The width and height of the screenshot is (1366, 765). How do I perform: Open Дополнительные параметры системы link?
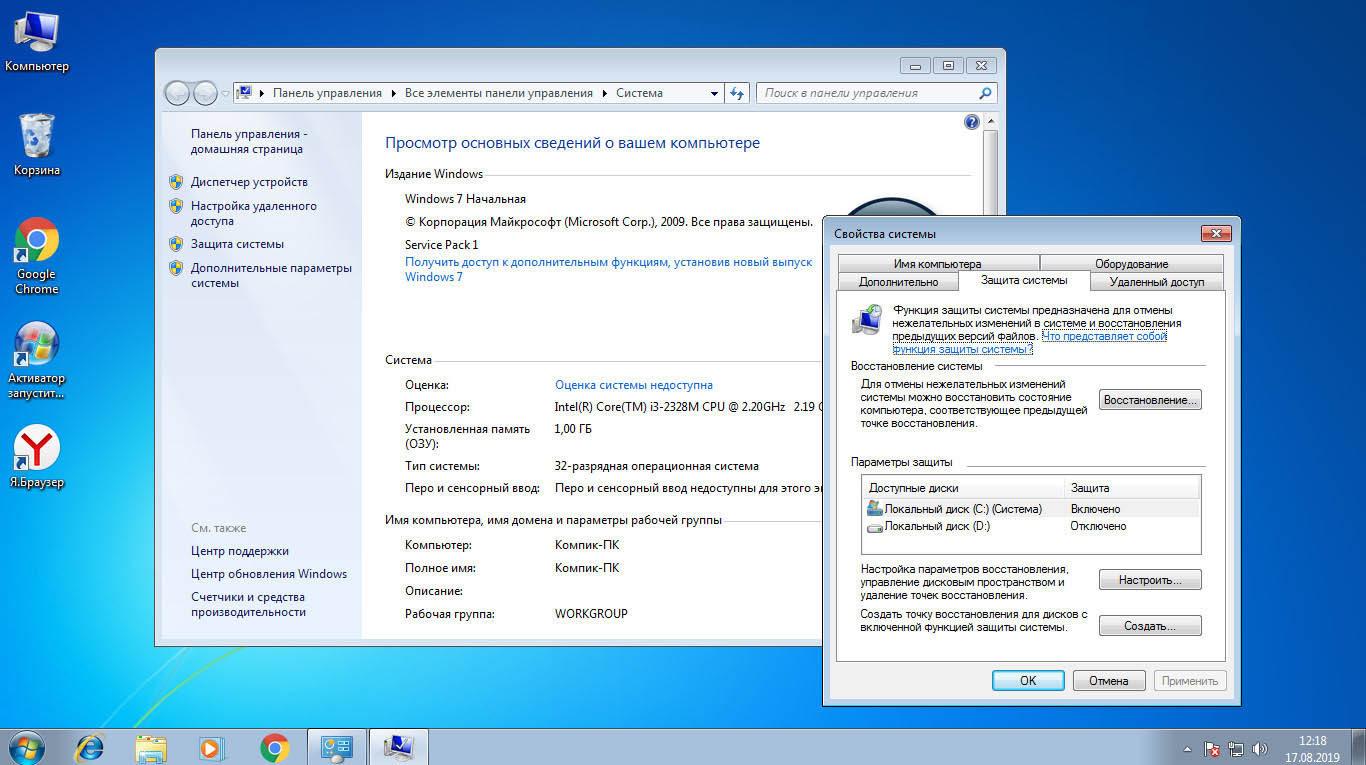pyautogui.click(x=271, y=275)
